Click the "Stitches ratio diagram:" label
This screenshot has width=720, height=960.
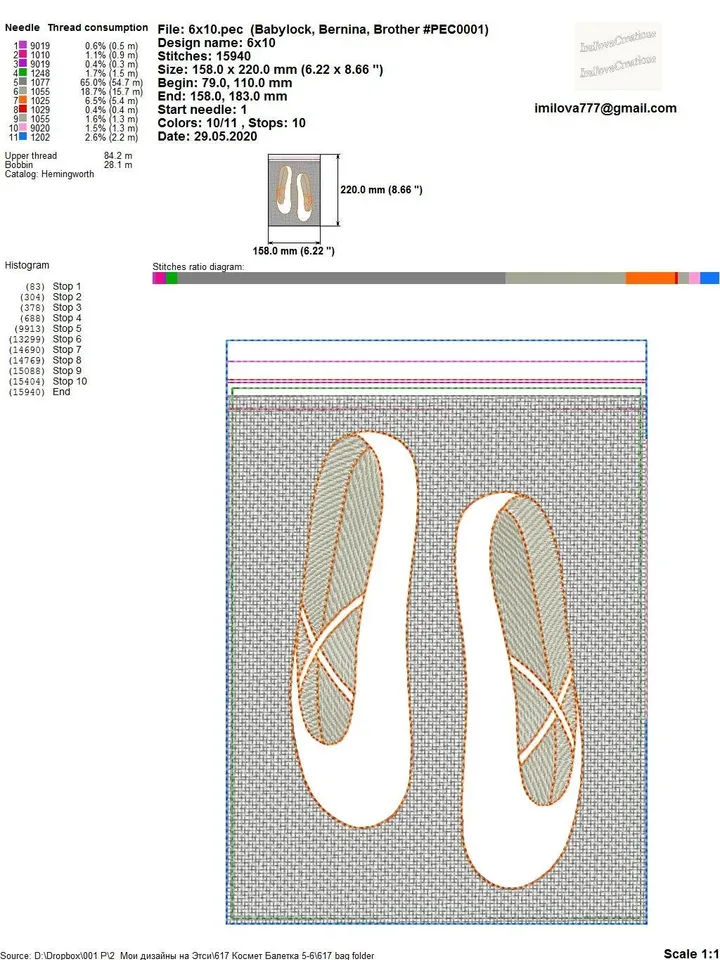tap(198, 267)
